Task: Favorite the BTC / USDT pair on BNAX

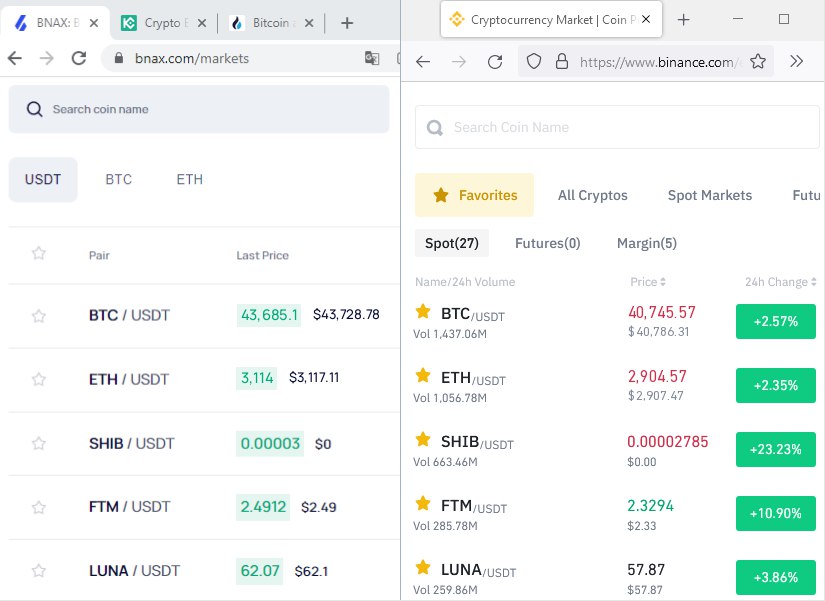Action: (38, 316)
